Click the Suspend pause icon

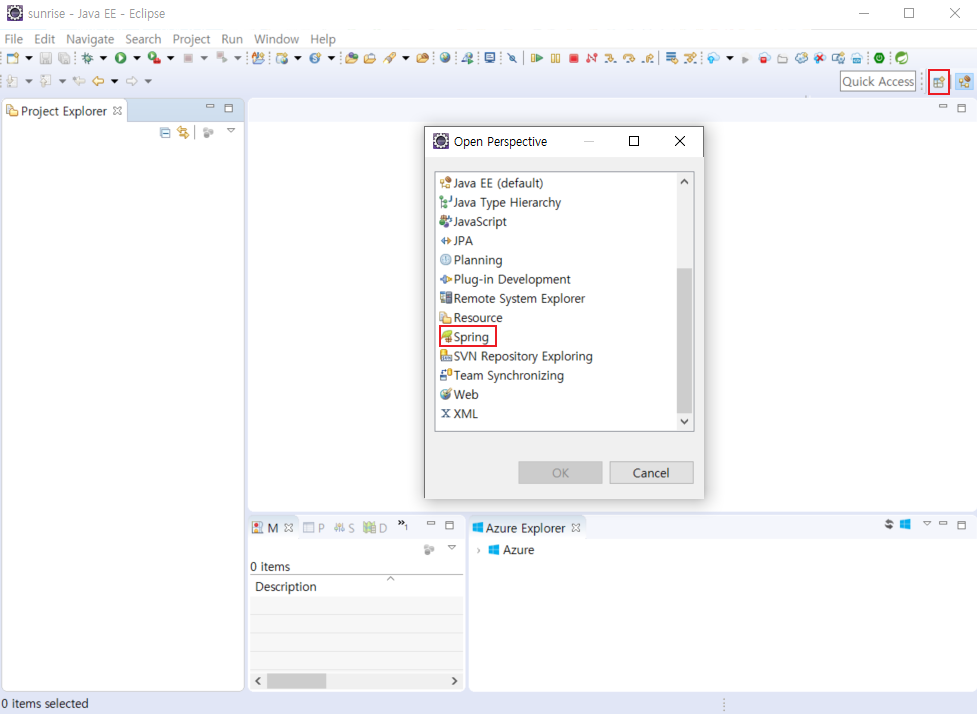[555, 58]
